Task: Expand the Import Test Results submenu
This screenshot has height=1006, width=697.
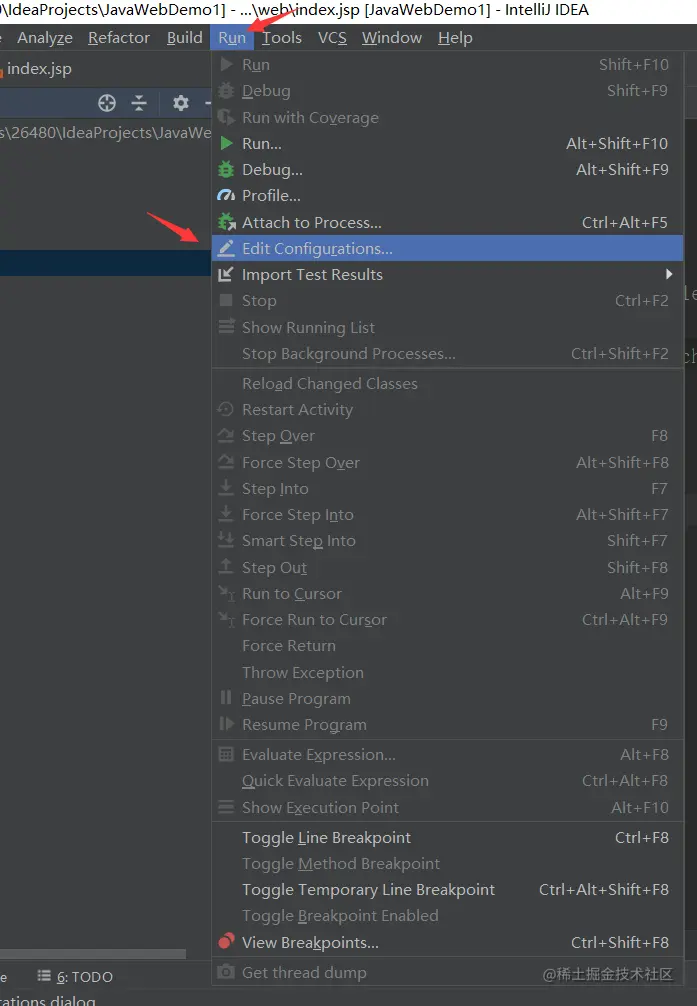Action: (668, 274)
